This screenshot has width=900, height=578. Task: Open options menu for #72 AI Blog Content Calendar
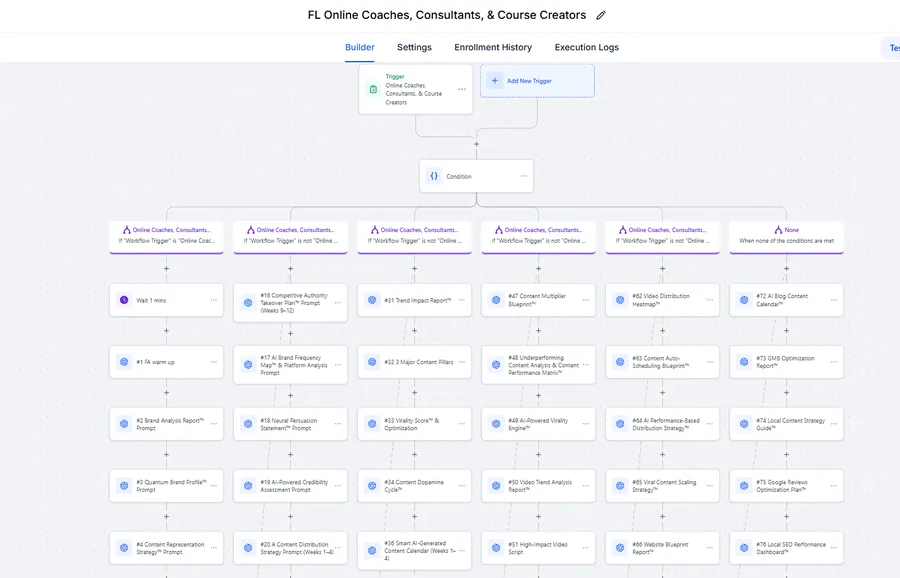click(833, 300)
